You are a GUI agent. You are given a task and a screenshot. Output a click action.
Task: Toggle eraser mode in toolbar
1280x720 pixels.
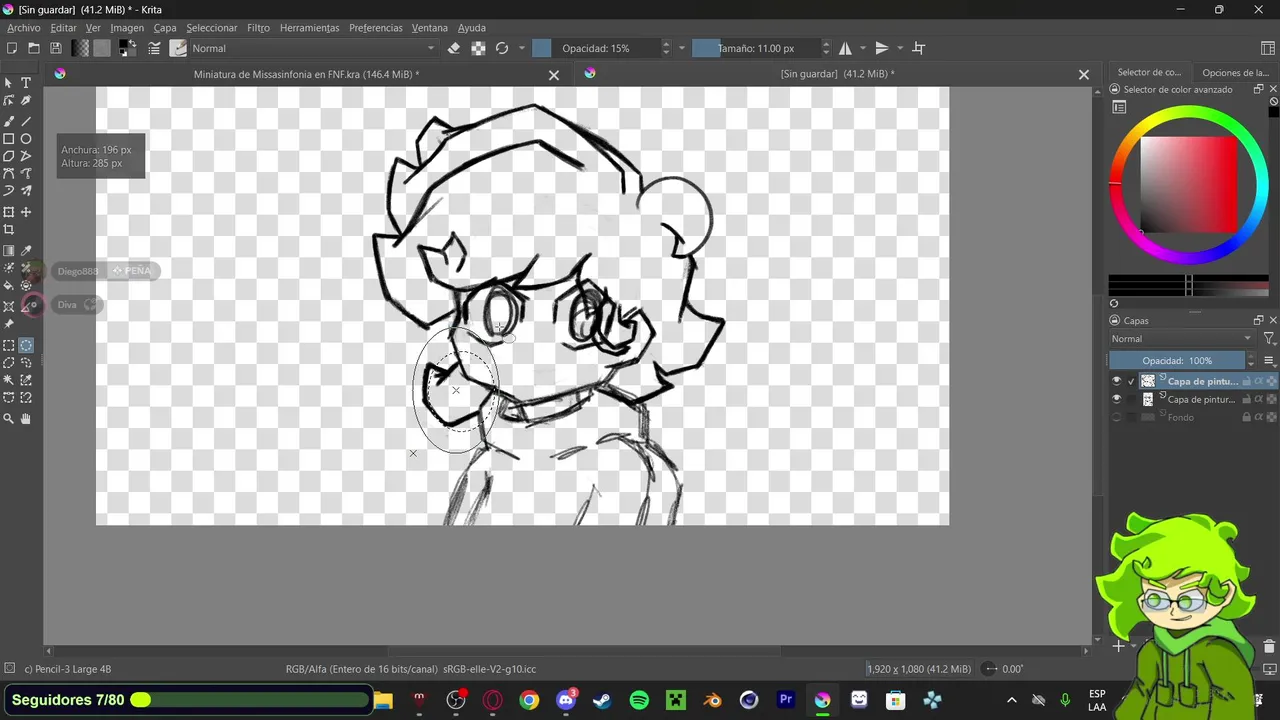454,48
